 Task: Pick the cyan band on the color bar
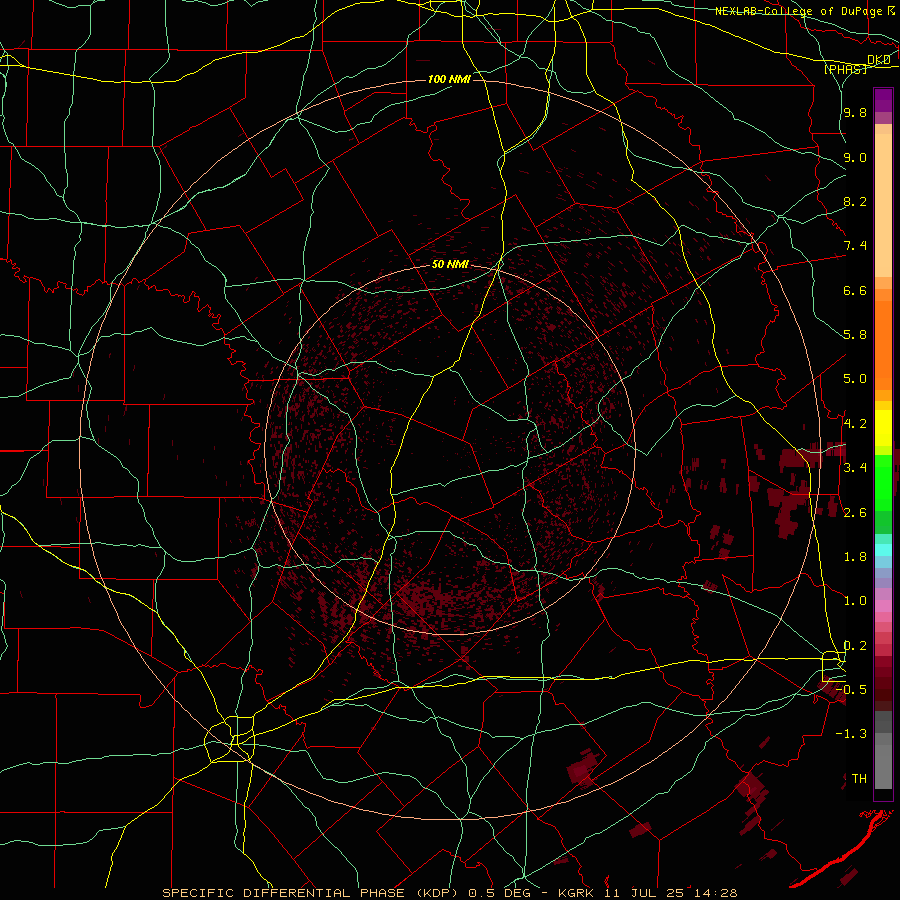pyautogui.click(x=883, y=550)
